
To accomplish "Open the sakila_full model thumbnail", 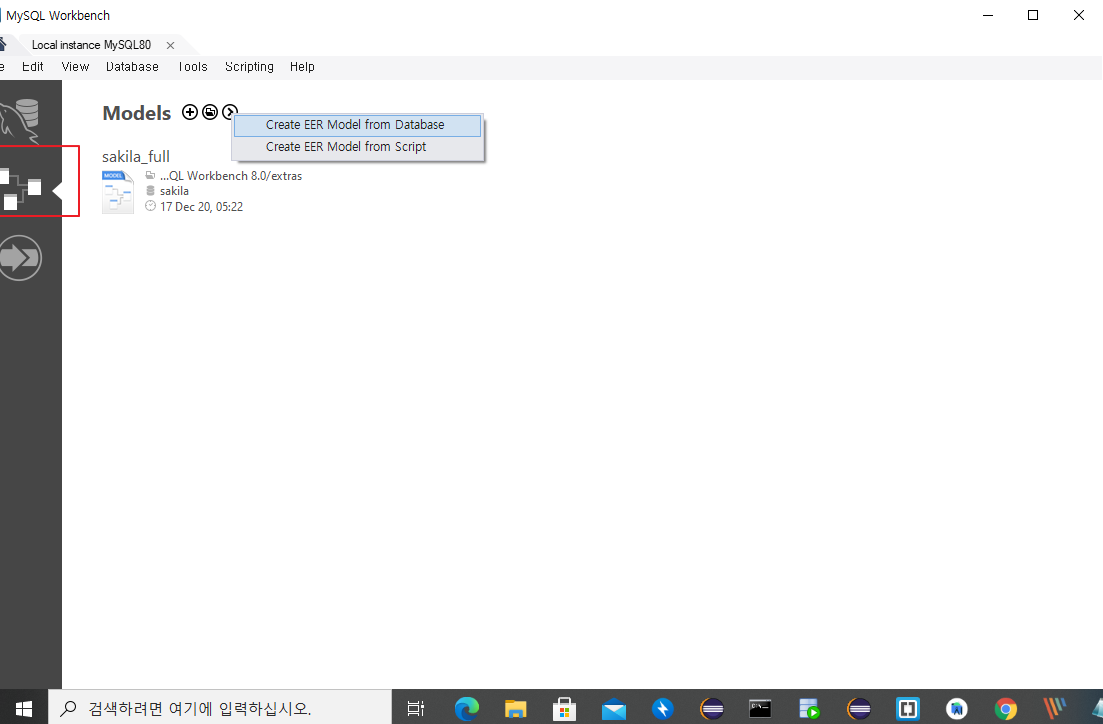I will pos(117,191).
